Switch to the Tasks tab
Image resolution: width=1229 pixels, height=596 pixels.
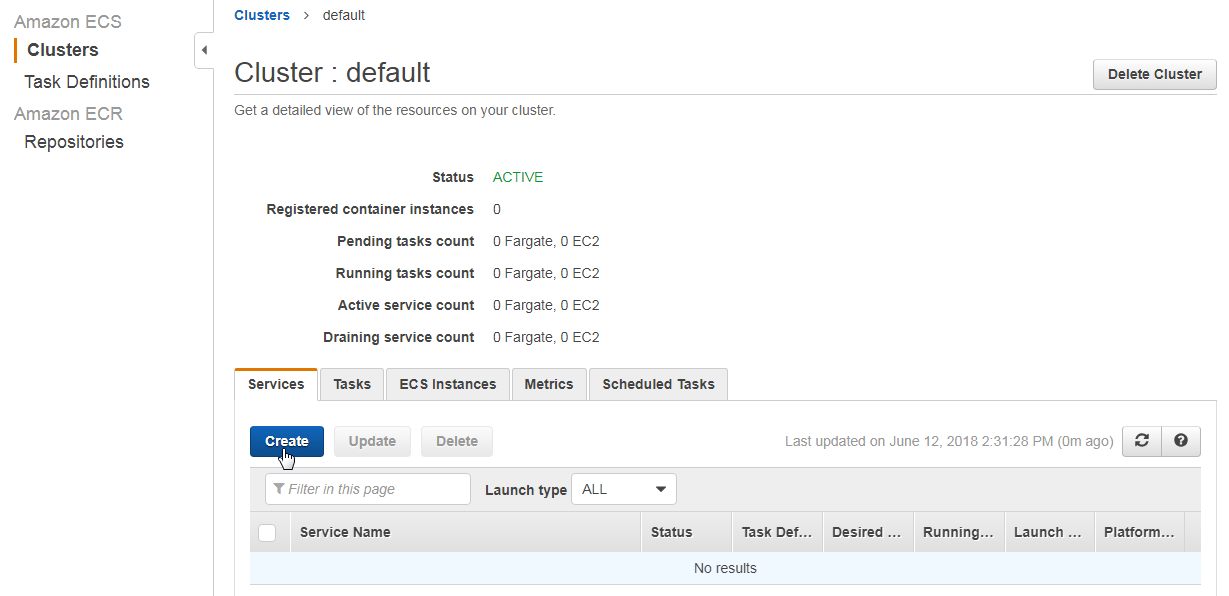point(352,384)
